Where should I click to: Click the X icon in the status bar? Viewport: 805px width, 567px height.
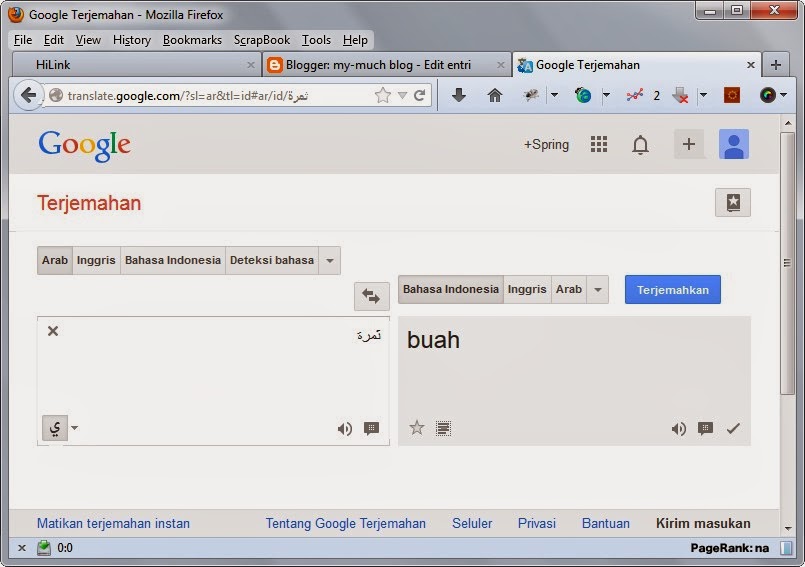pyautogui.click(x=22, y=548)
